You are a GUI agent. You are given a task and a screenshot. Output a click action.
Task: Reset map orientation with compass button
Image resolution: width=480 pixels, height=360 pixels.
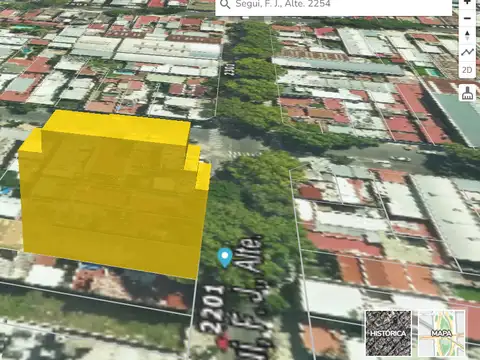[467, 36]
